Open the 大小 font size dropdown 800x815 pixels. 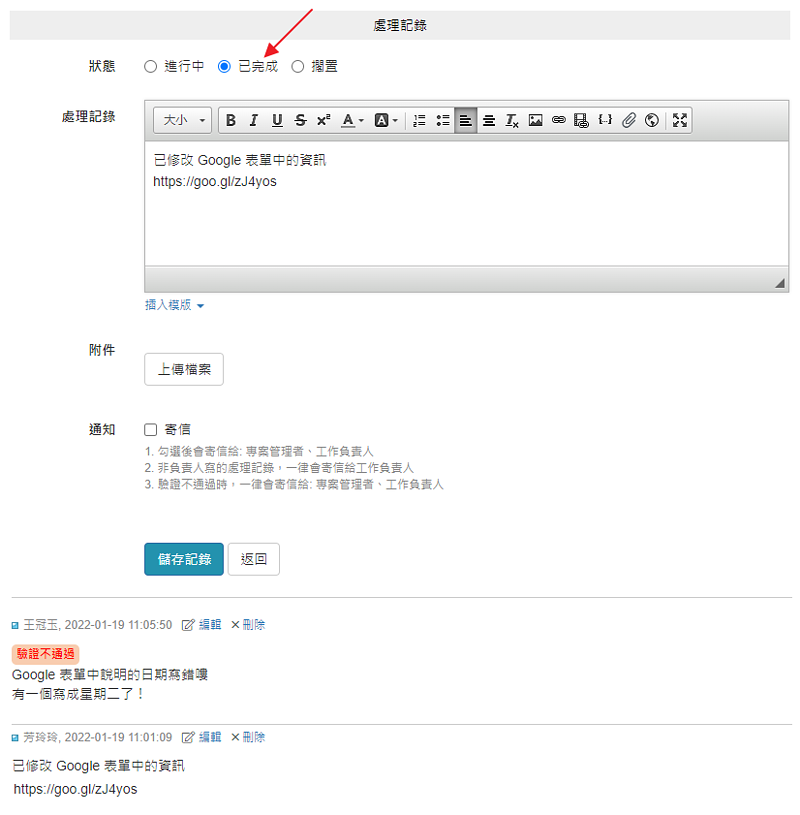182,120
